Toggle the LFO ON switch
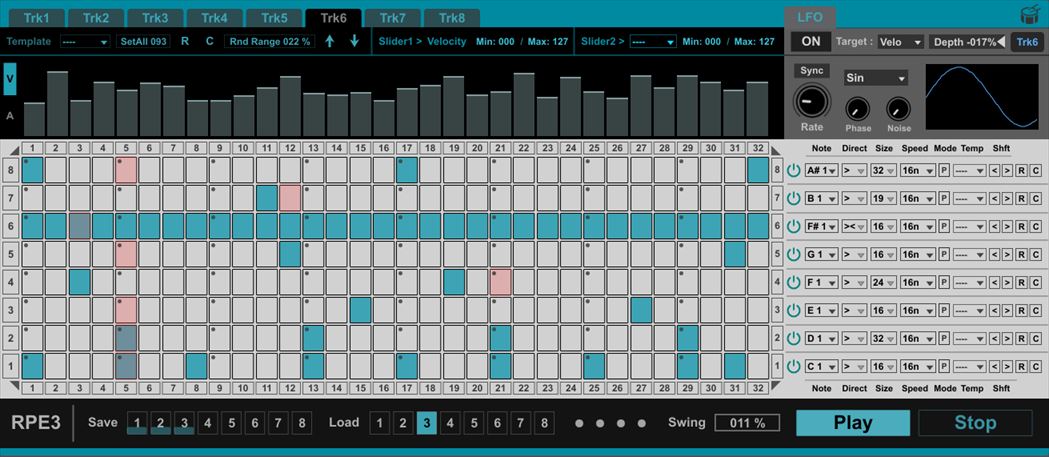The height and width of the screenshot is (457, 1049). point(811,42)
